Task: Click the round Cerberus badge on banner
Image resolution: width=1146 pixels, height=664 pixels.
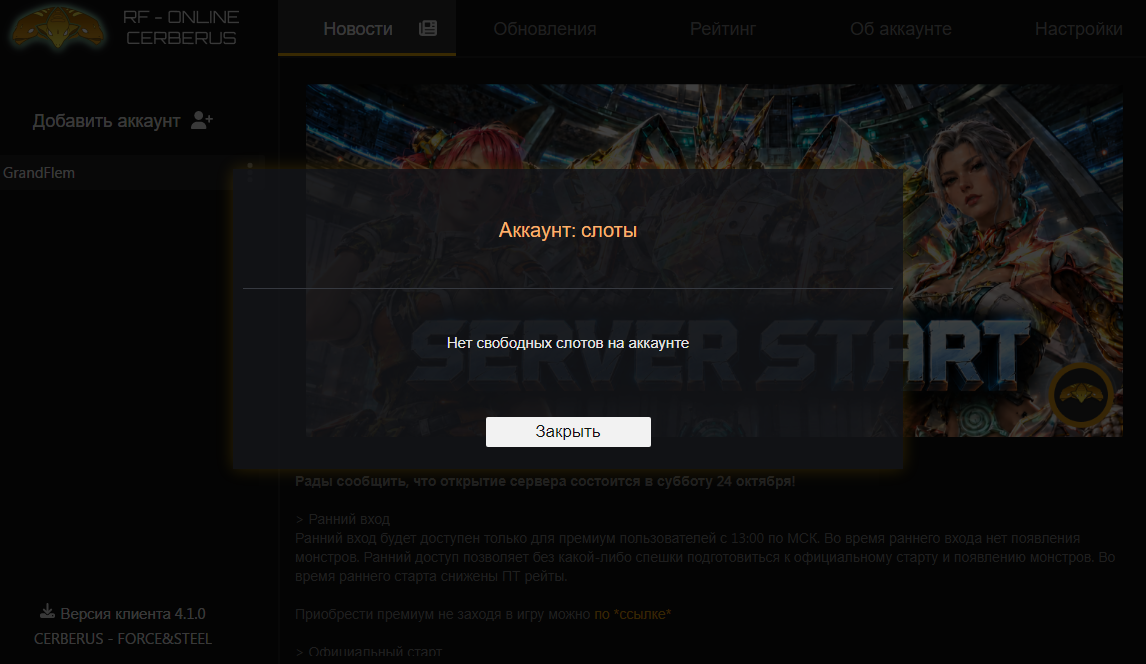Action: [x=1080, y=394]
